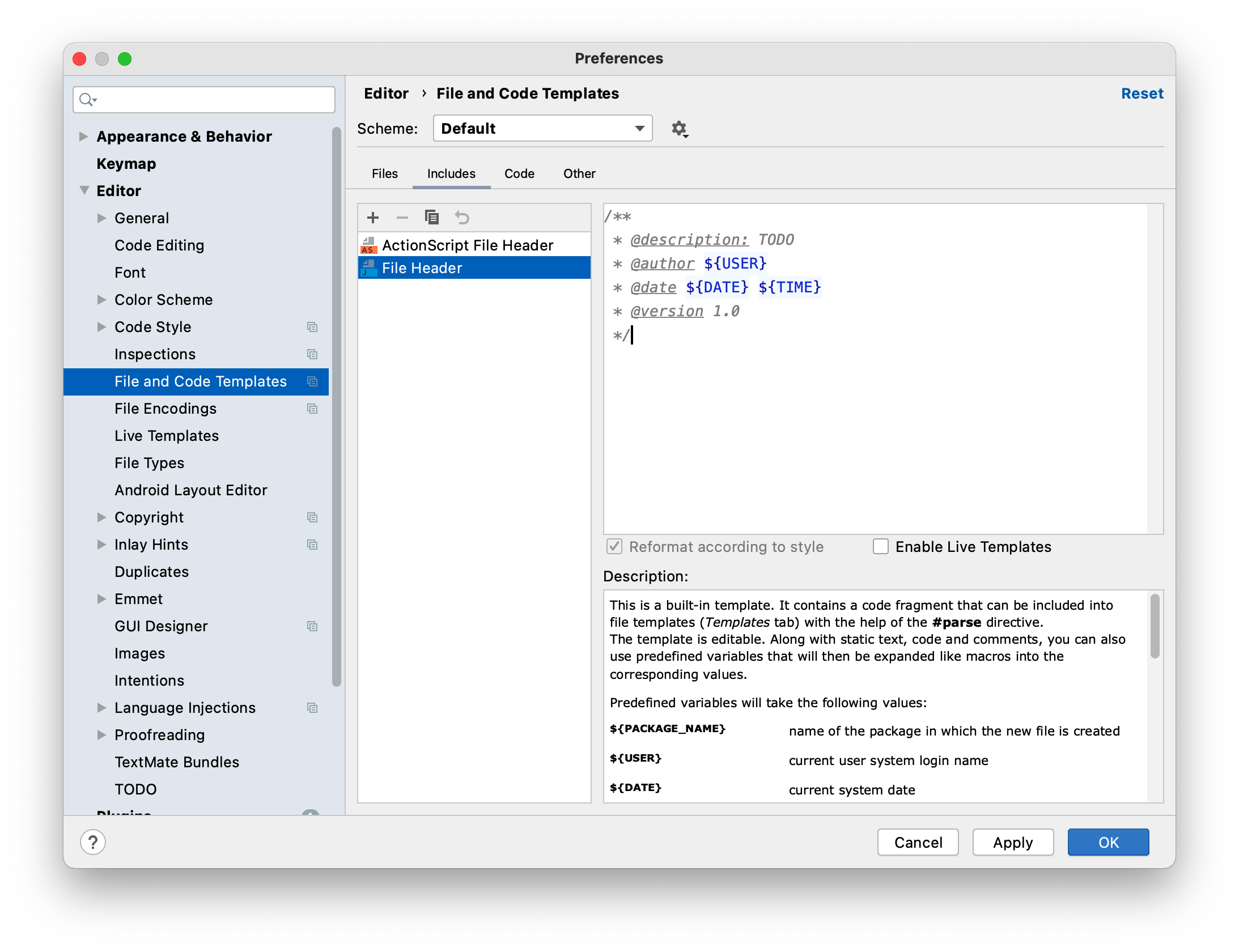Expand the Code Style node

(x=101, y=327)
